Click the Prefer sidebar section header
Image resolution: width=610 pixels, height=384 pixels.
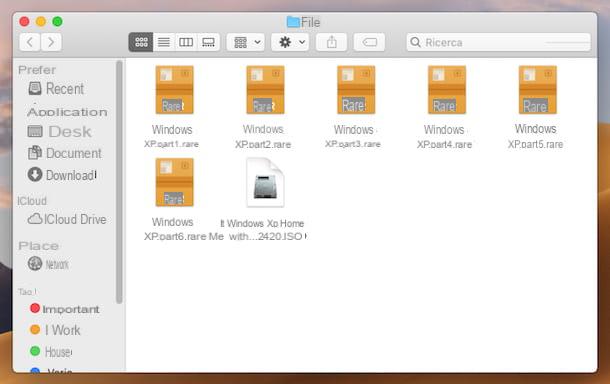coord(37,70)
